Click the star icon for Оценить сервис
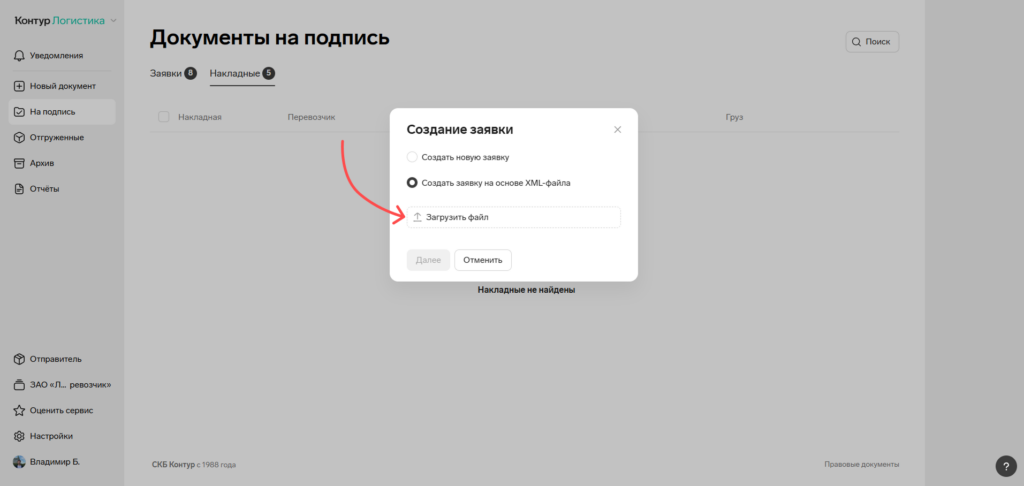1024x486 pixels. pyautogui.click(x=20, y=411)
